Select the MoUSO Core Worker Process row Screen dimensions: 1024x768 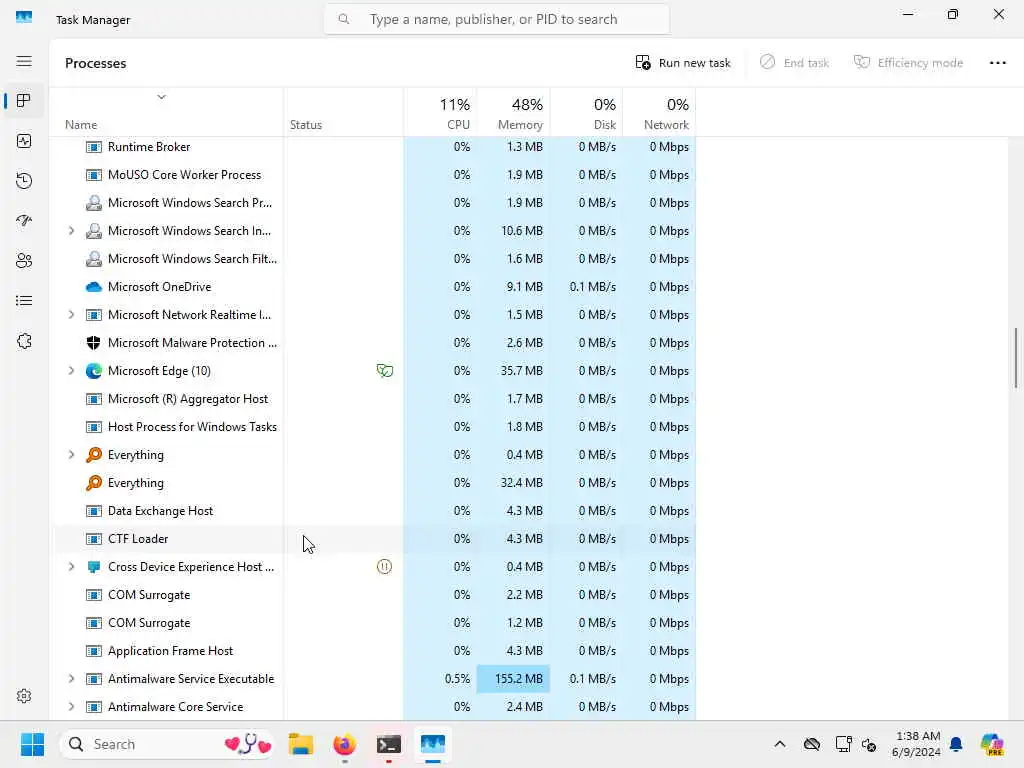point(374,175)
